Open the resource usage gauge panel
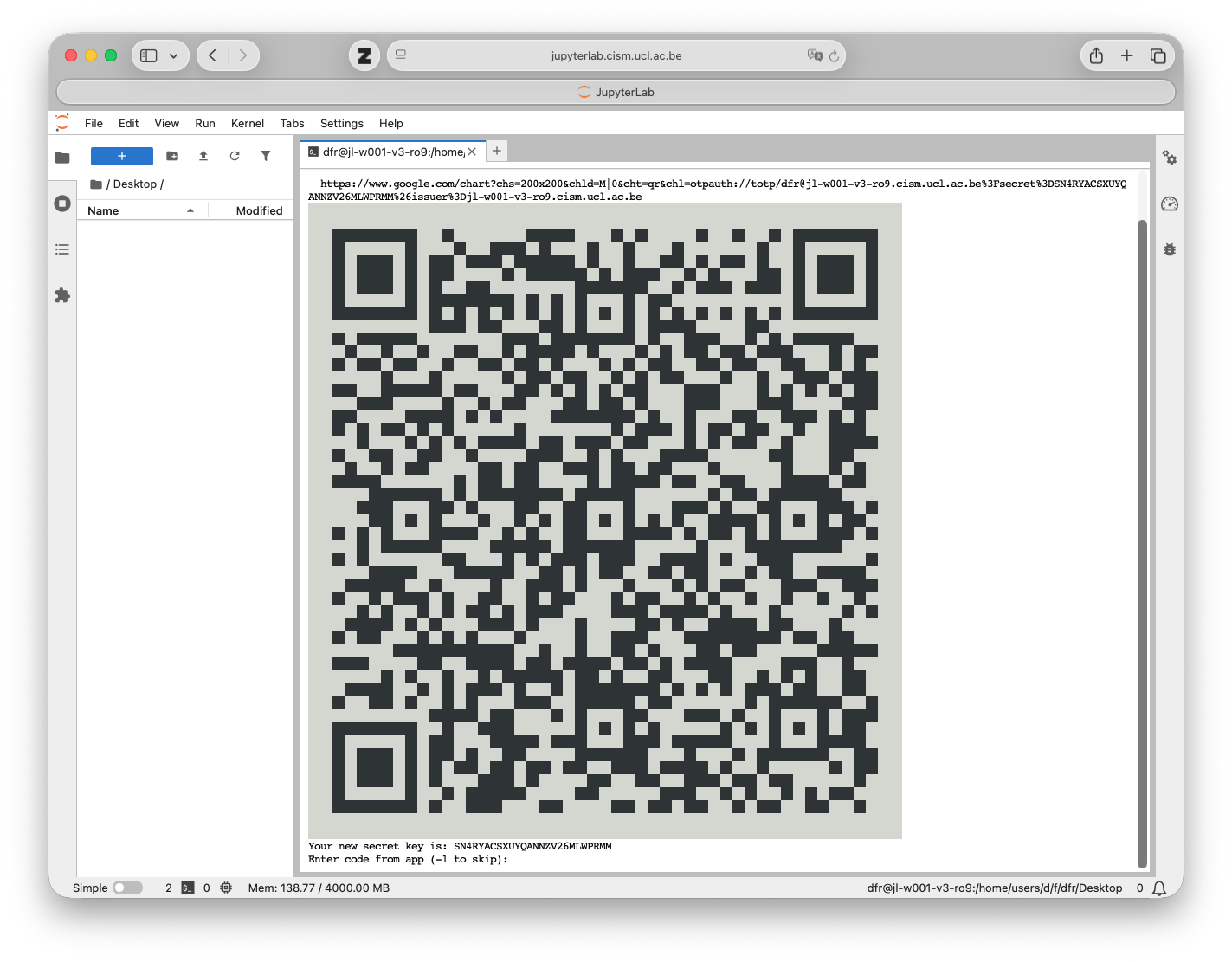Screen dimensions: 1232x962 [1170, 203]
